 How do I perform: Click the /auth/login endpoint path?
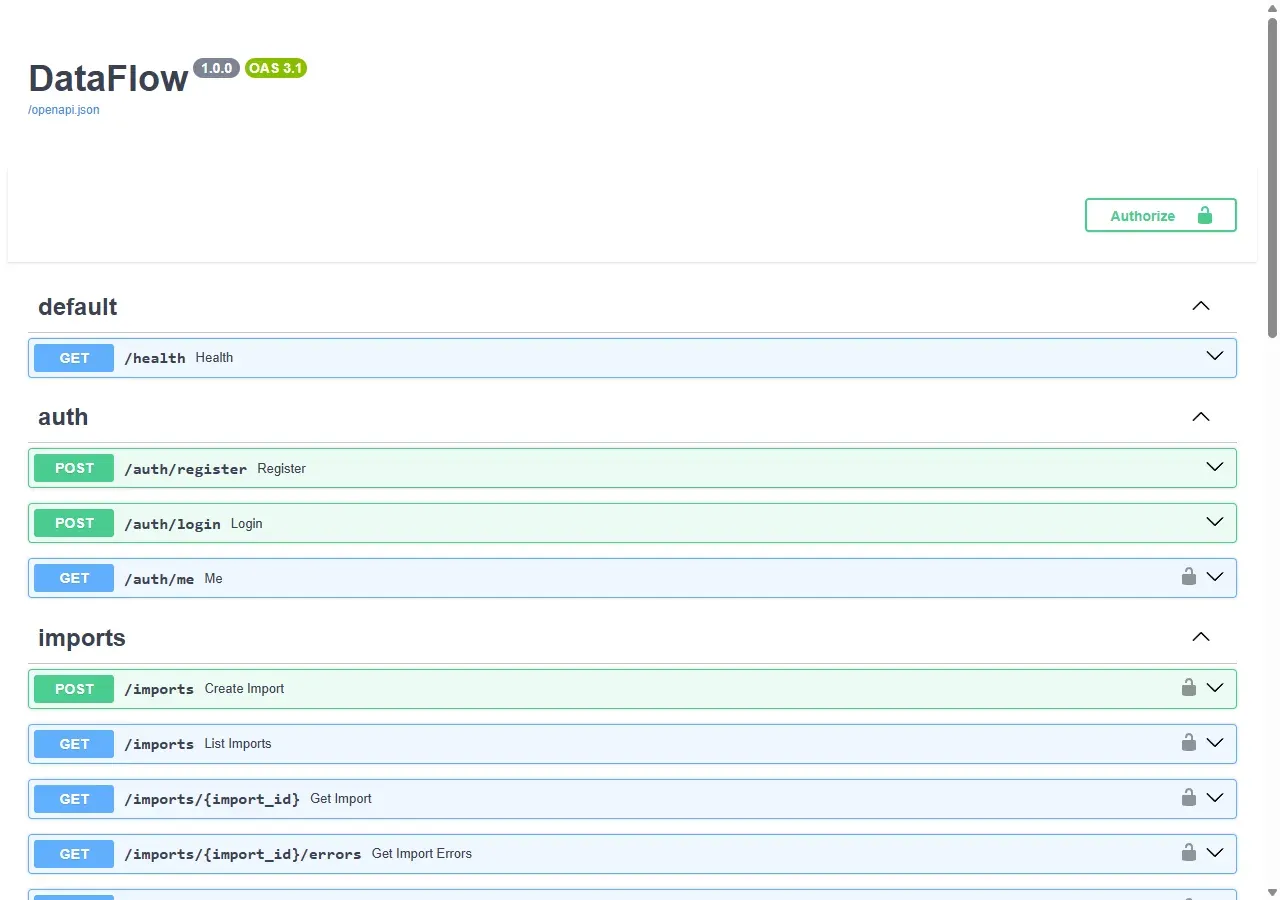(172, 524)
